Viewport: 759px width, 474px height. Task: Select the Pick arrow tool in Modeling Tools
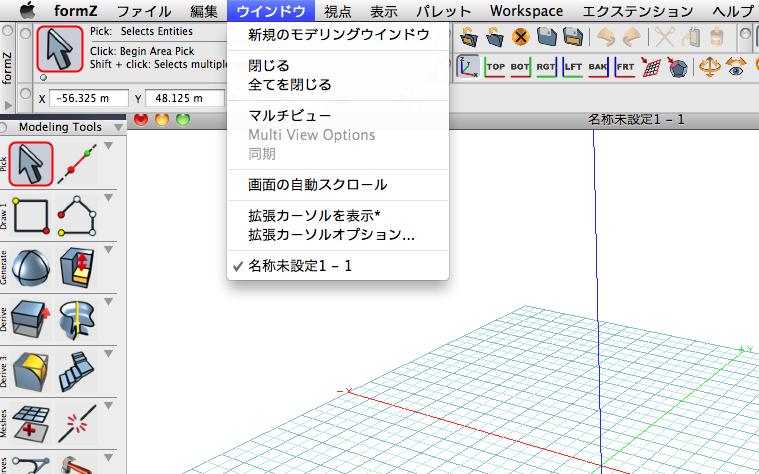30,164
